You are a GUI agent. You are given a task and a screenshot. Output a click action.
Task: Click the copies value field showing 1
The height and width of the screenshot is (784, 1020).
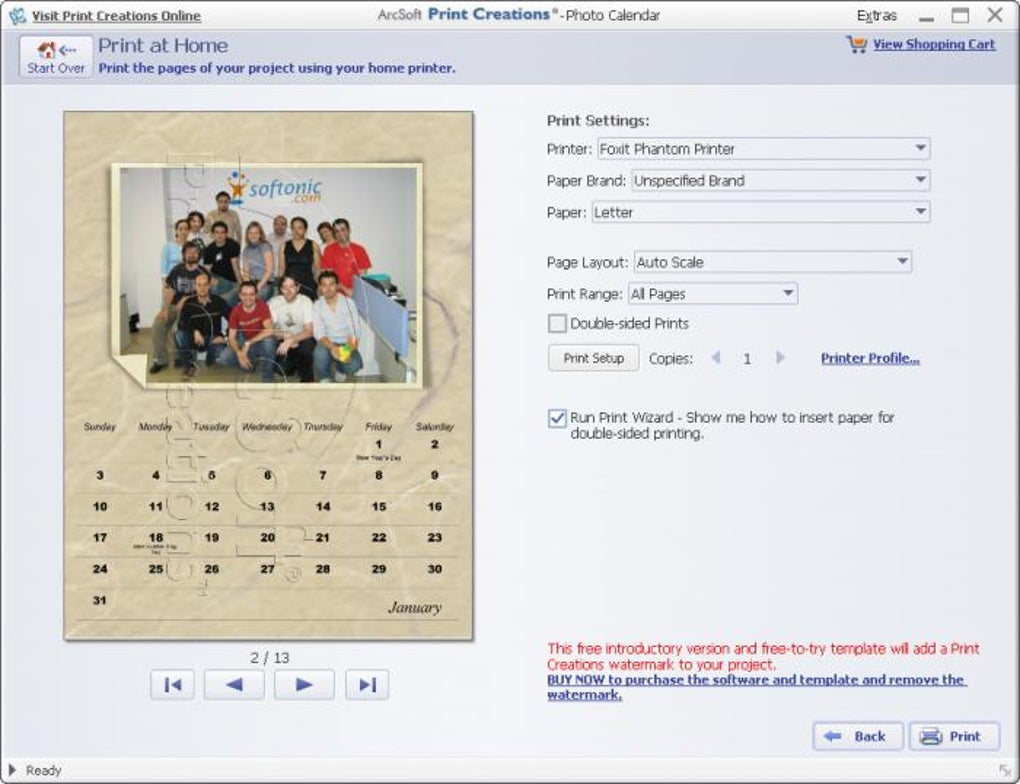[747, 358]
